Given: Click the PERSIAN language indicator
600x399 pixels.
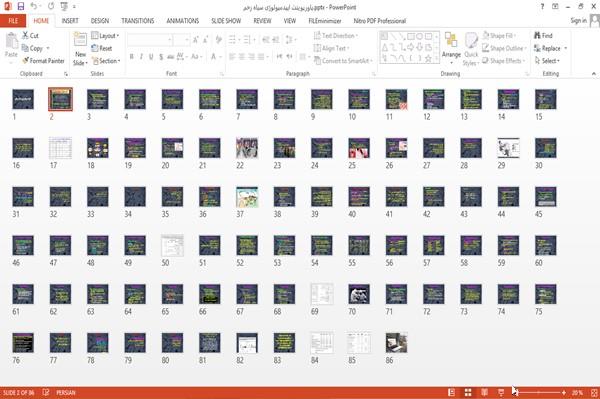Looking at the screenshot, I should tap(66, 392).
